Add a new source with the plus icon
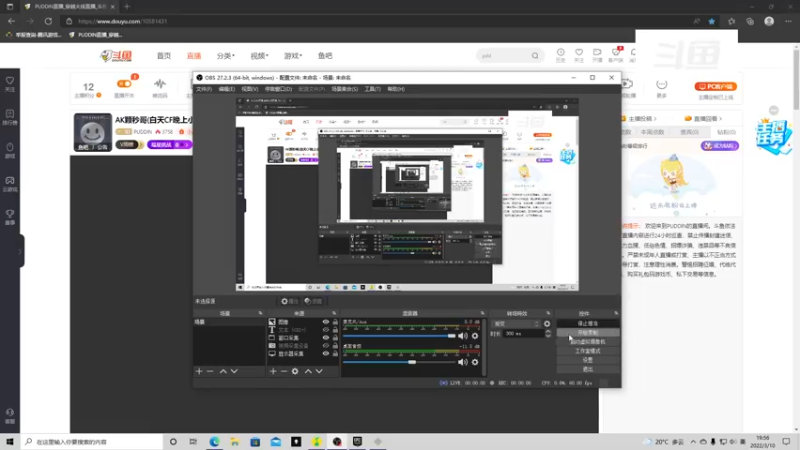800x450 pixels. [x=273, y=371]
